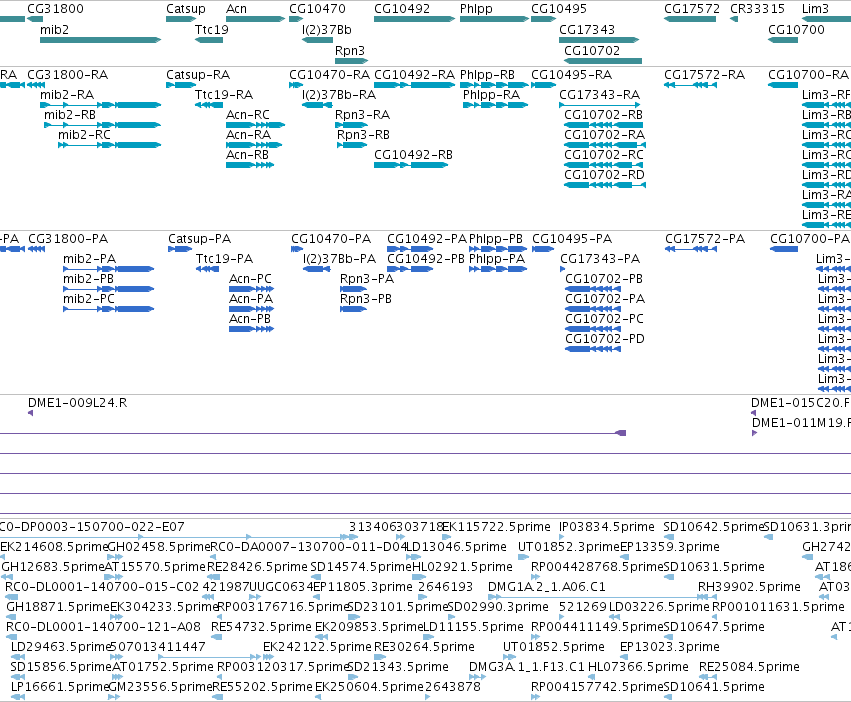Click the Catsup-PA protein label
851x702 pixels.
(x=200, y=238)
